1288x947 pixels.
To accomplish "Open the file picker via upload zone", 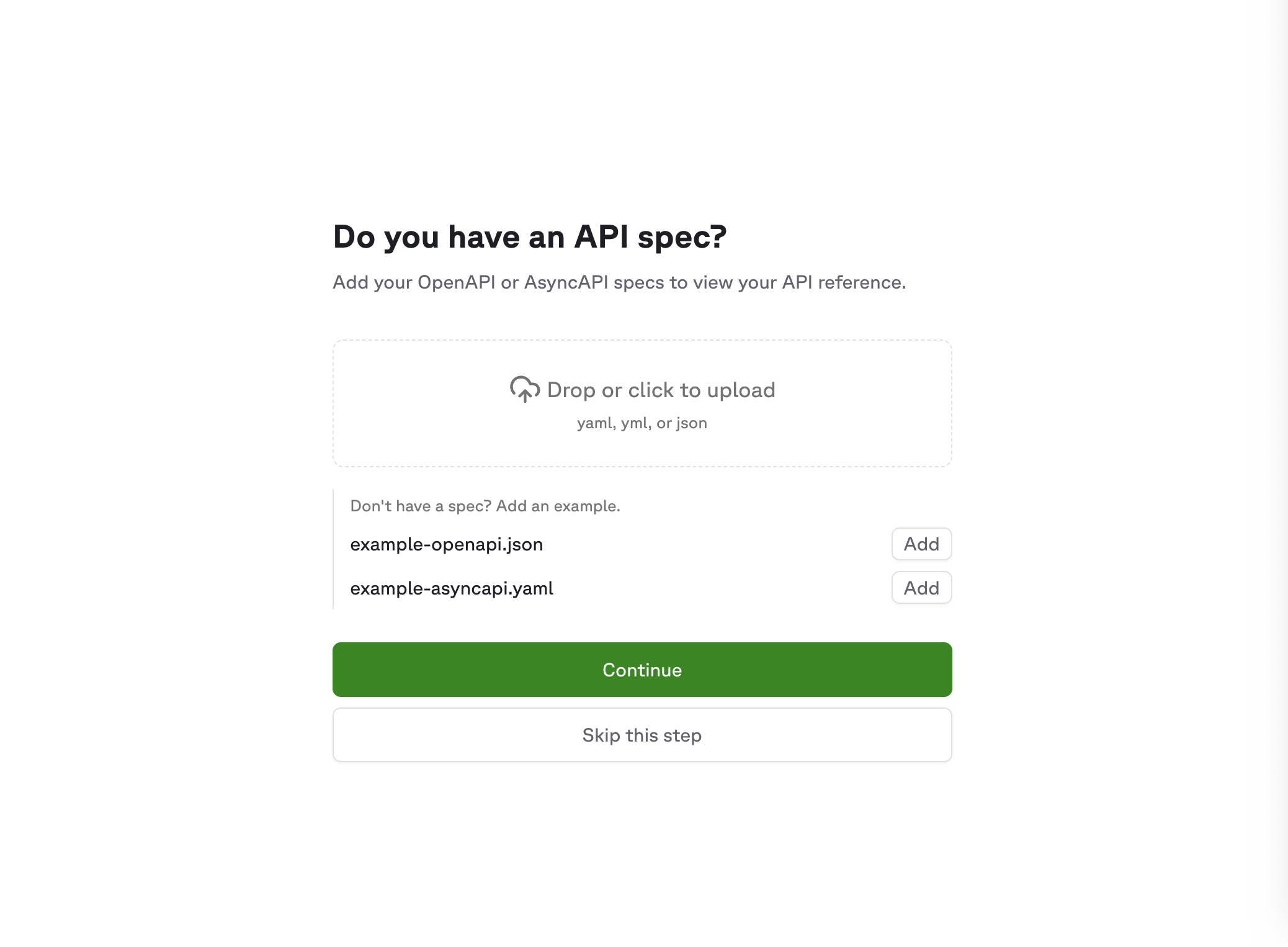I will pyautogui.click(x=642, y=403).
